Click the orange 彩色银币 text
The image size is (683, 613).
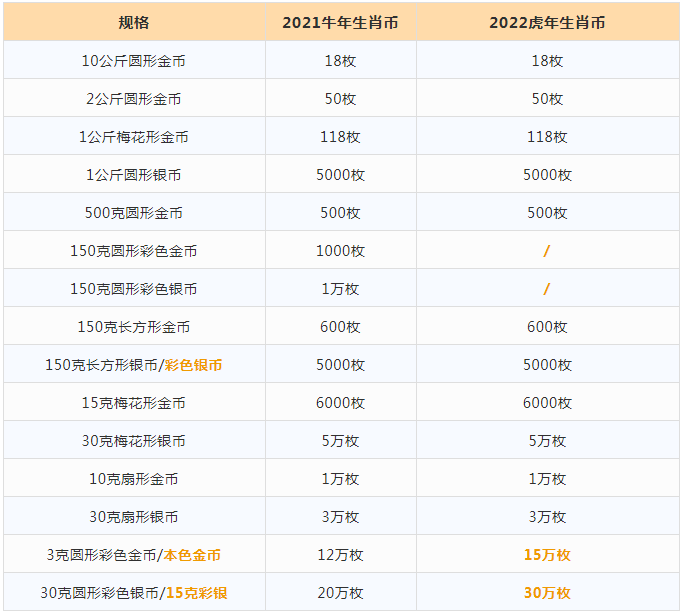coord(193,365)
